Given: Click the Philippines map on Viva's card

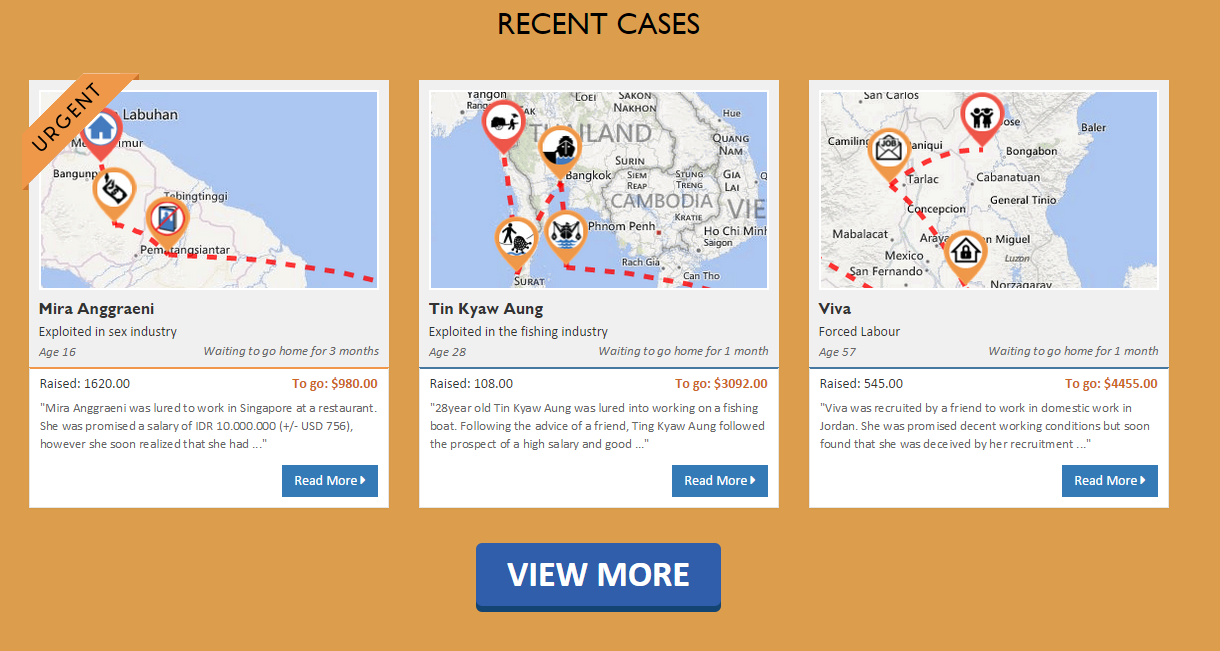Looking at the screenshot, I should point(989,190).
